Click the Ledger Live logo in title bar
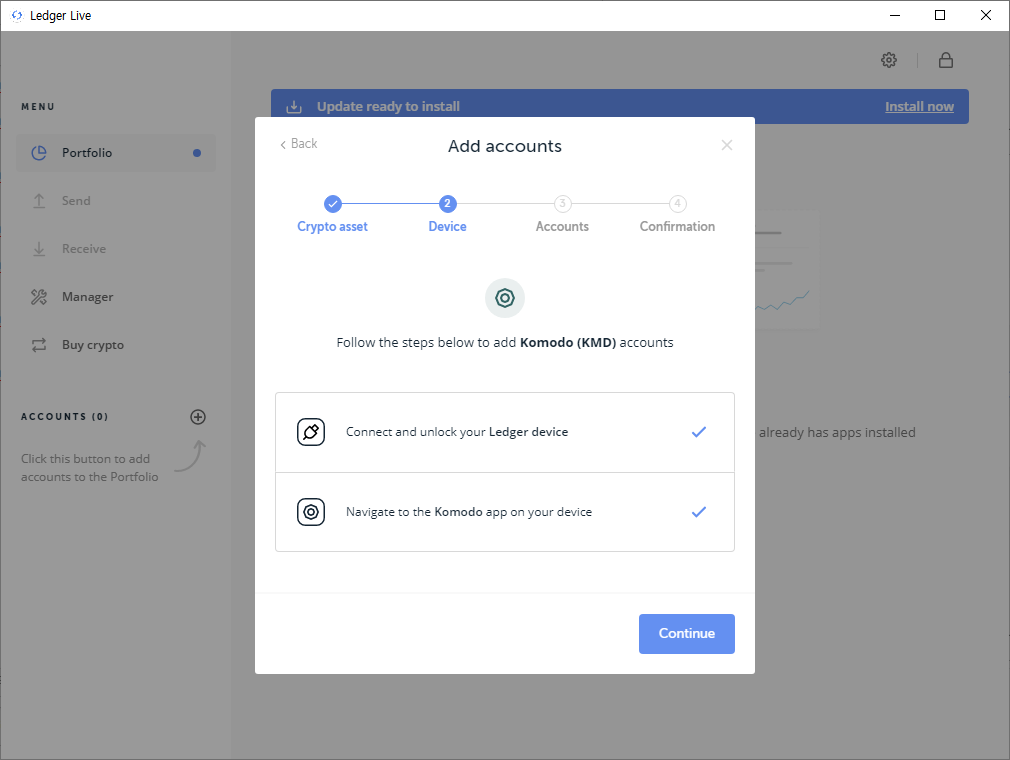The height and width of the screenshot is (760, 1010). coord(17,15)
